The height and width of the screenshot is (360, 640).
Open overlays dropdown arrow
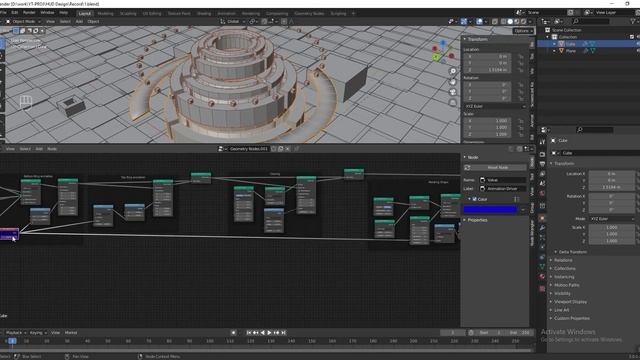485,21
